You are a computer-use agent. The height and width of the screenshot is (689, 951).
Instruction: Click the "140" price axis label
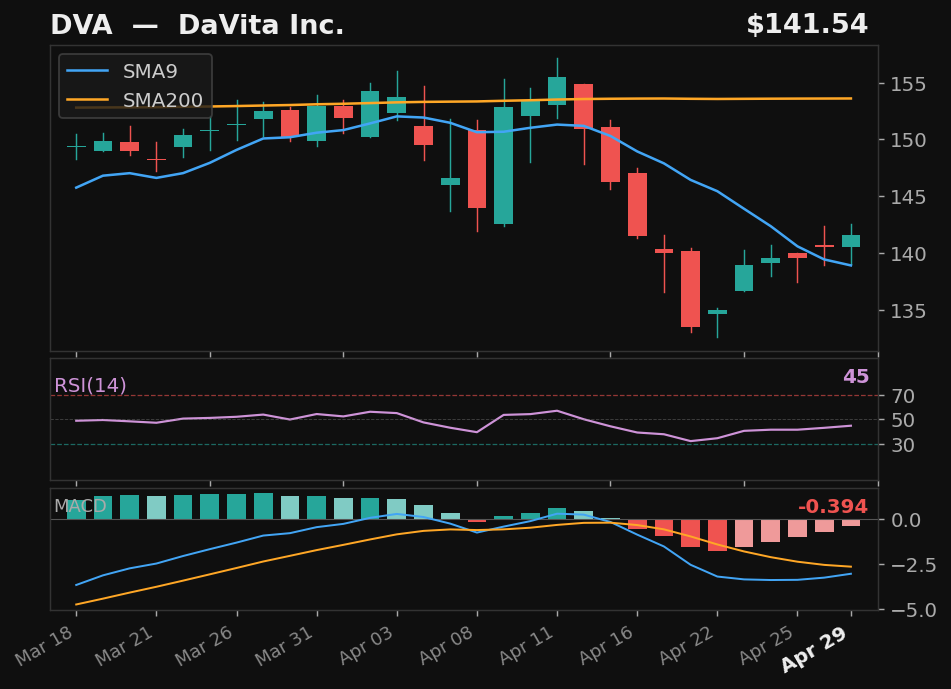pyautogui.click(x=908, y=254)
